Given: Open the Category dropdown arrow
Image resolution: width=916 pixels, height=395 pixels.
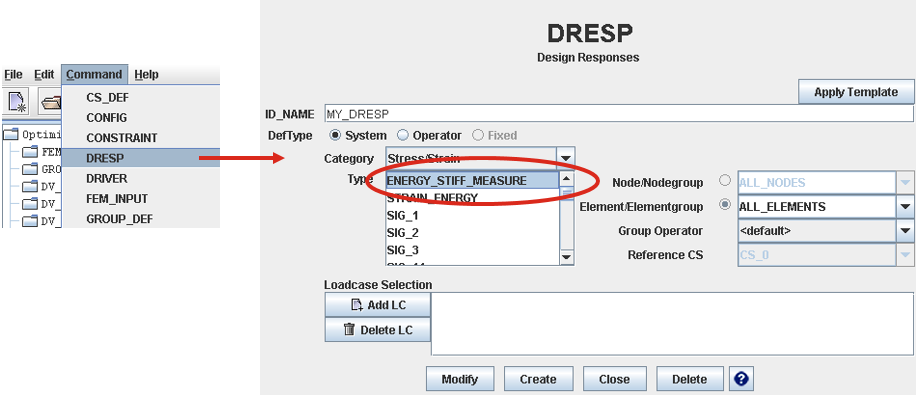Looking at the screenshot, I should pyautogui.click(x=565, y=158).
